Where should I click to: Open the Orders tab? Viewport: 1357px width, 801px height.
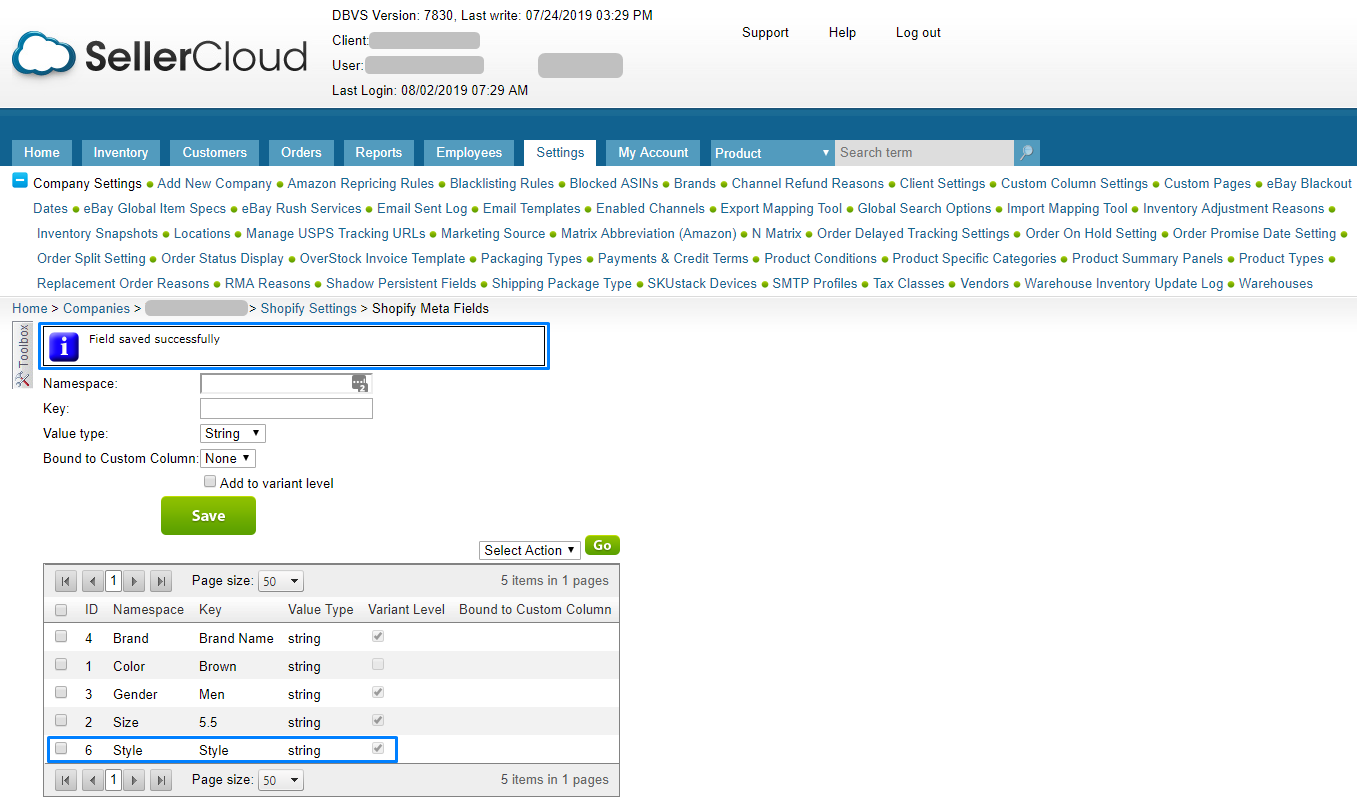pyautogui.click(x=301, y=153)
